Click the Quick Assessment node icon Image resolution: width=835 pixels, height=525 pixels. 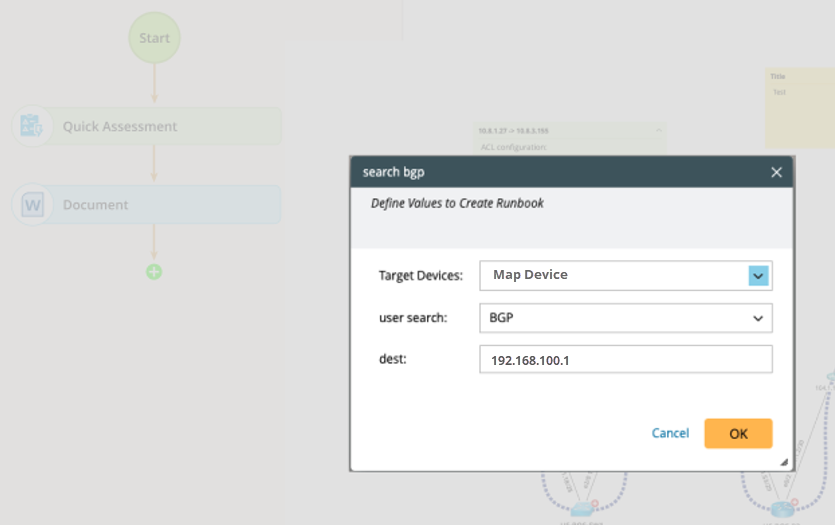pyautogui.click(x=32, y=126)
